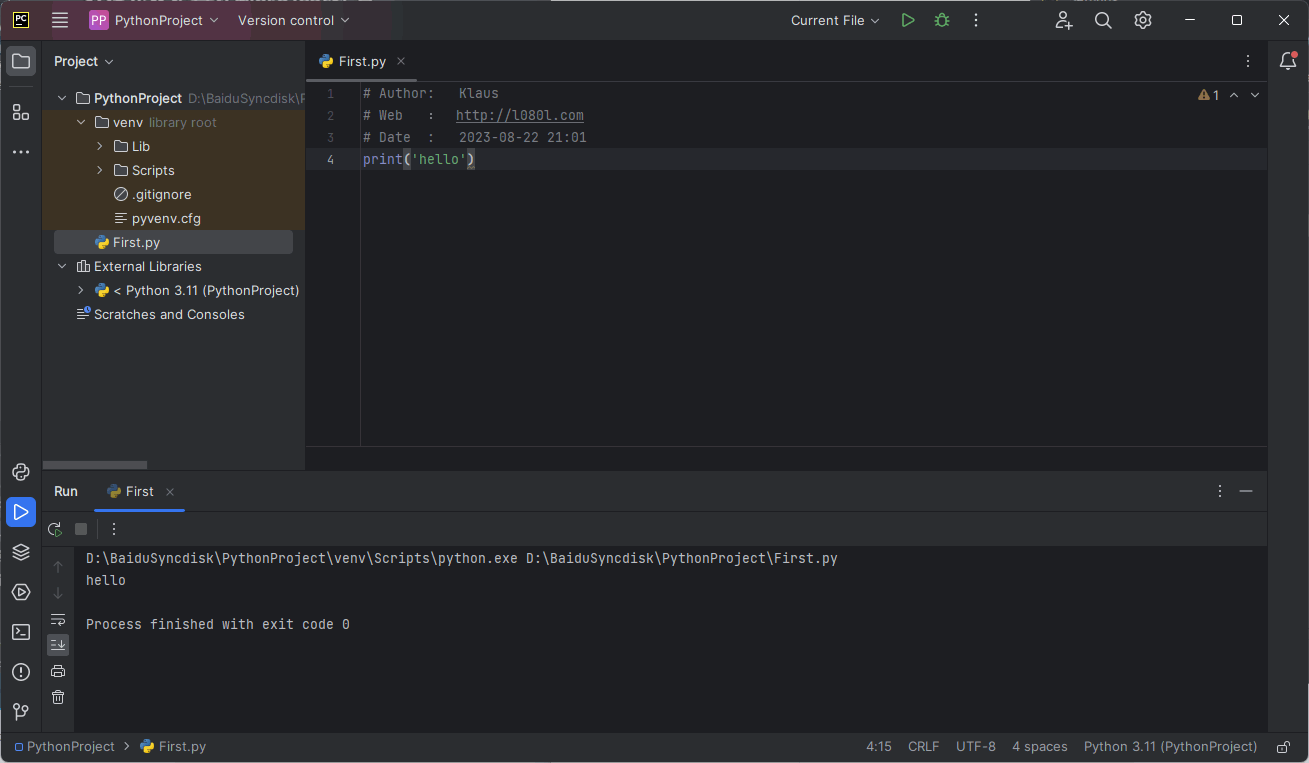Open the Python Packages layers icon

(21, 552)
